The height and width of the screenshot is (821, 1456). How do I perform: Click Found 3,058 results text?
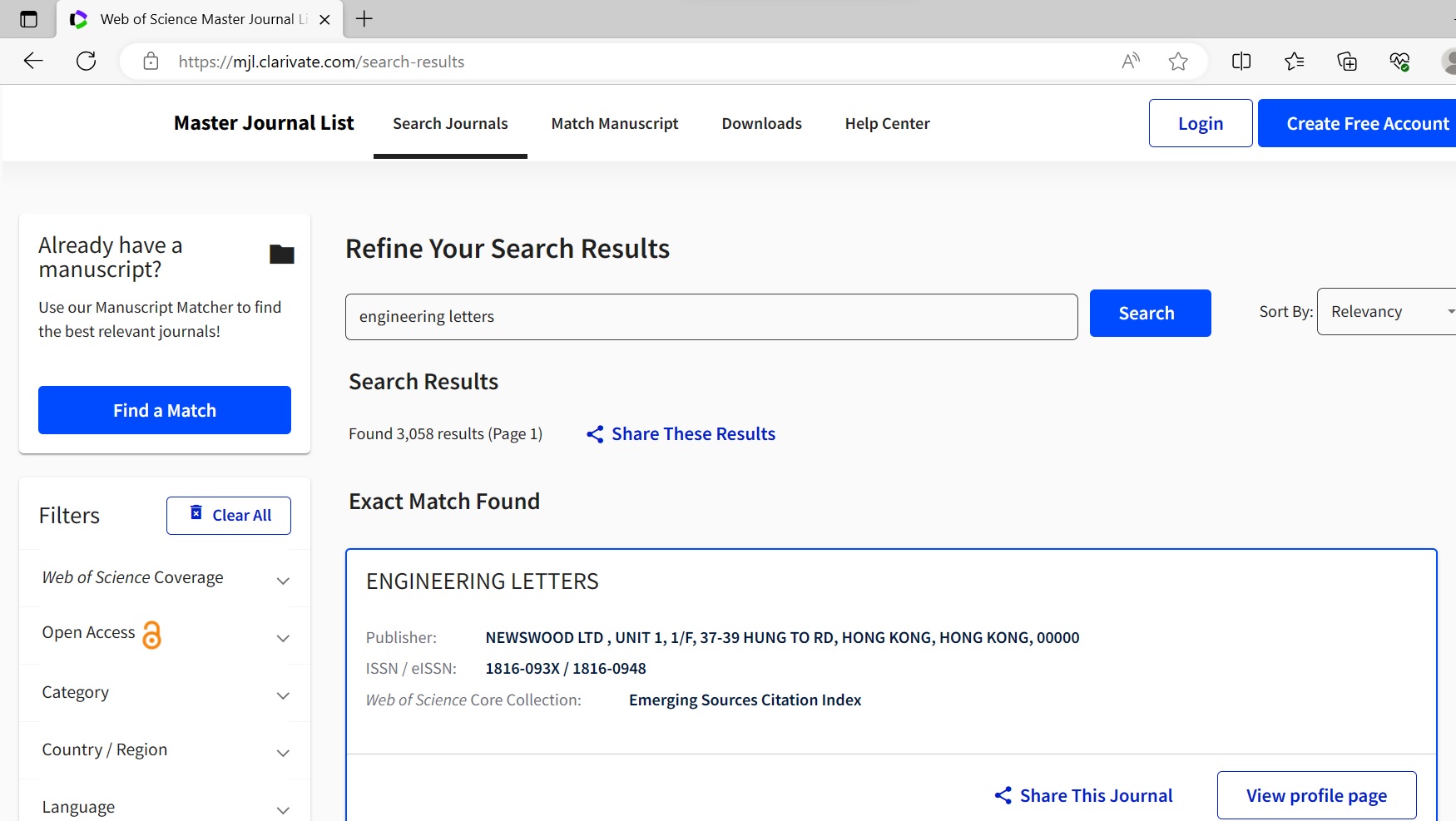tap(445, 434)
